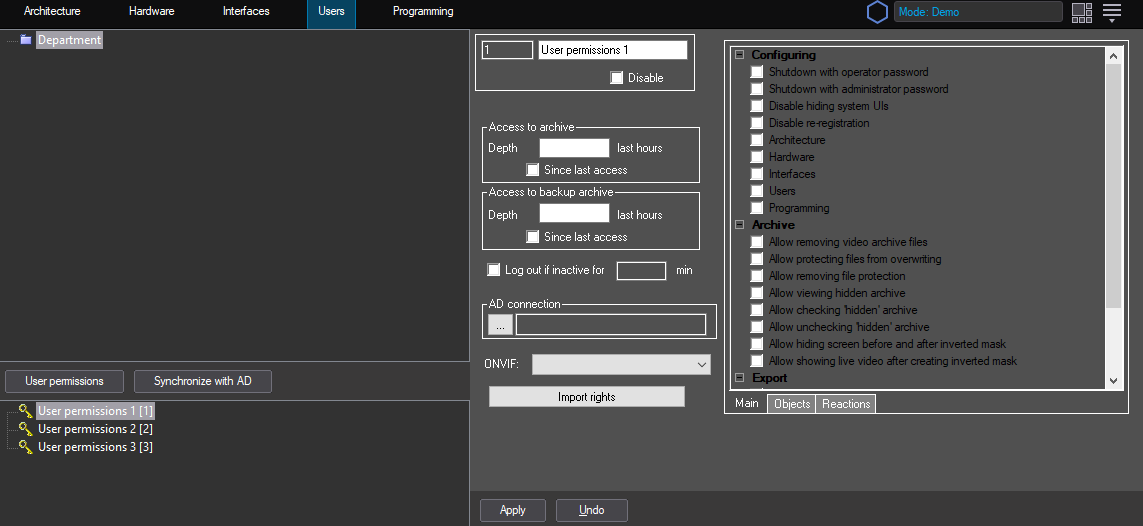Screen dimensions: 1143x526
Task: Check Allow removing video archive files
Action: (x=757, y=243)
